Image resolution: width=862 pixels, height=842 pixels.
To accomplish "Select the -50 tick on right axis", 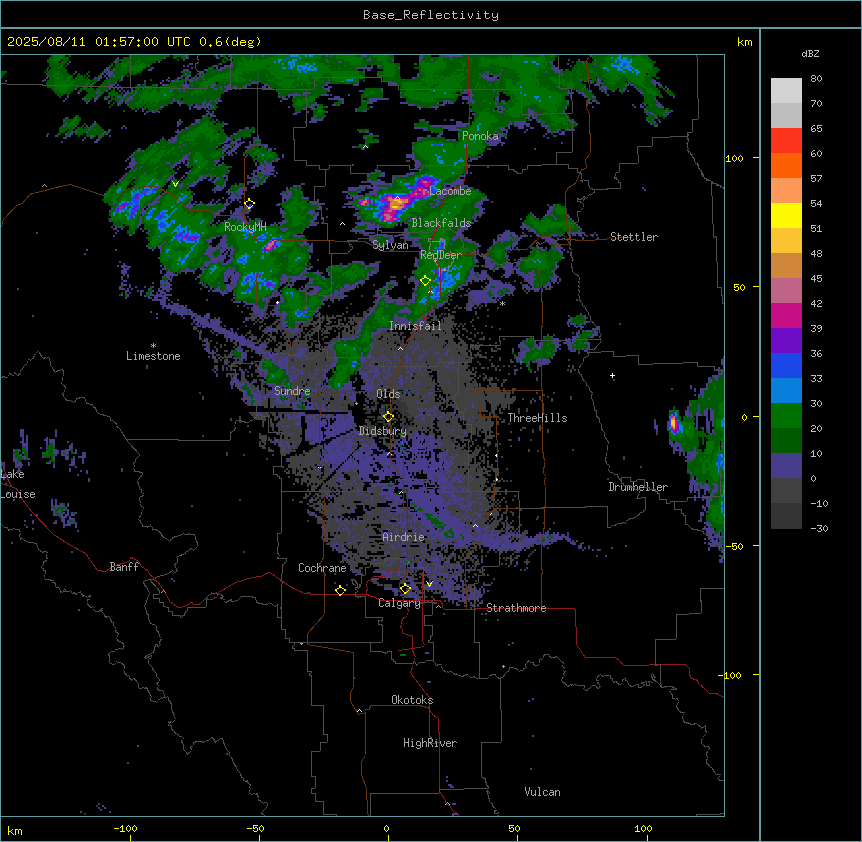I will pyautogui.click(x=734, y=546).
